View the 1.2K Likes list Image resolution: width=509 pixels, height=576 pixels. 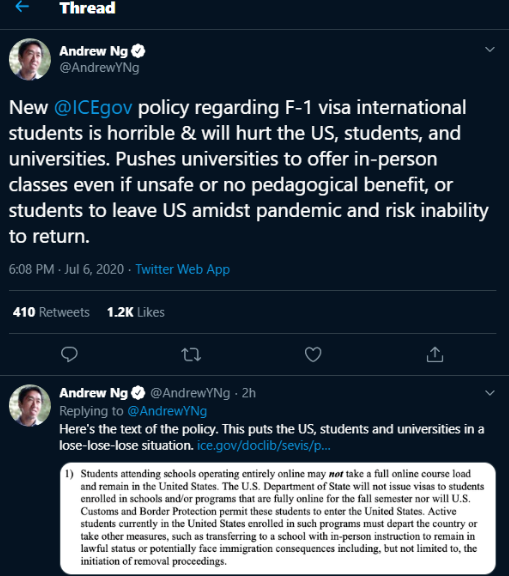[x=136, y=312]
